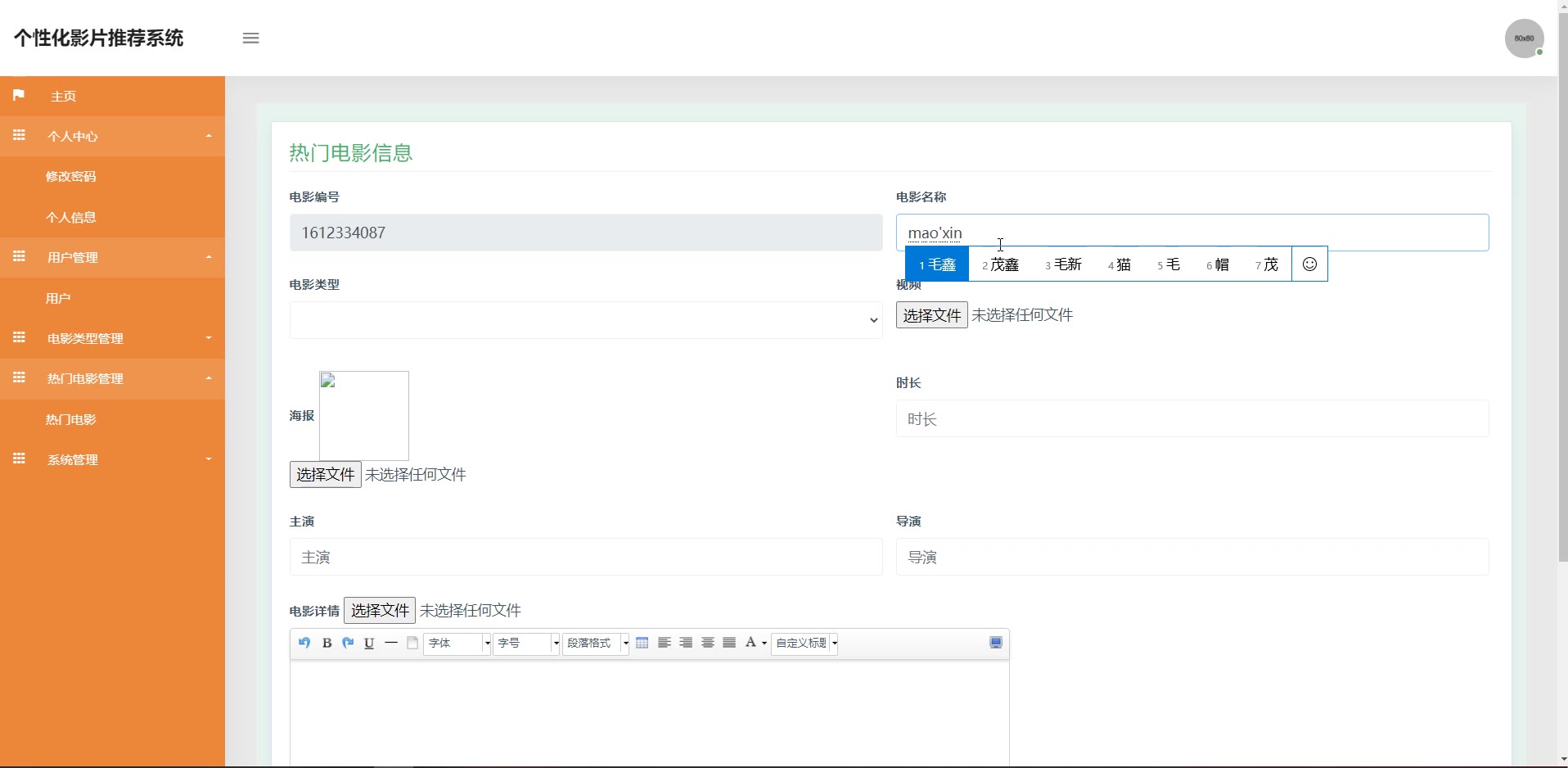Click the hamburger menu toggle icon
Viewport: 1568px width, 768px height.
pyautogui.click(x=251, y=38)
